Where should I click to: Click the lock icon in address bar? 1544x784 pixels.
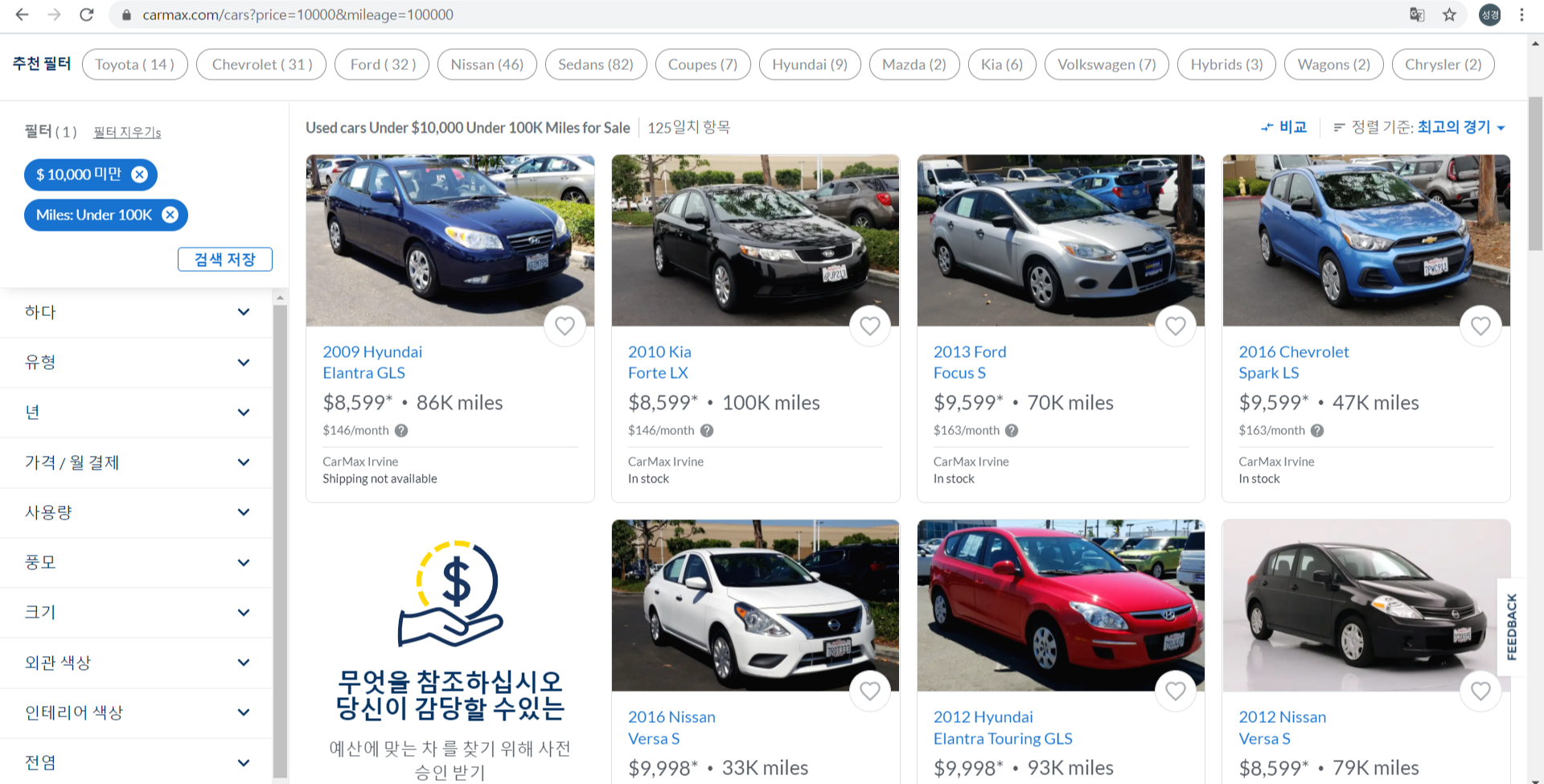coord(126,14)
